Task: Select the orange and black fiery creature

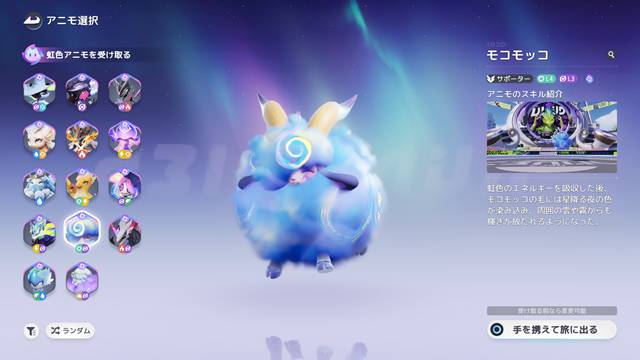Action: click(x=82, y=140)
